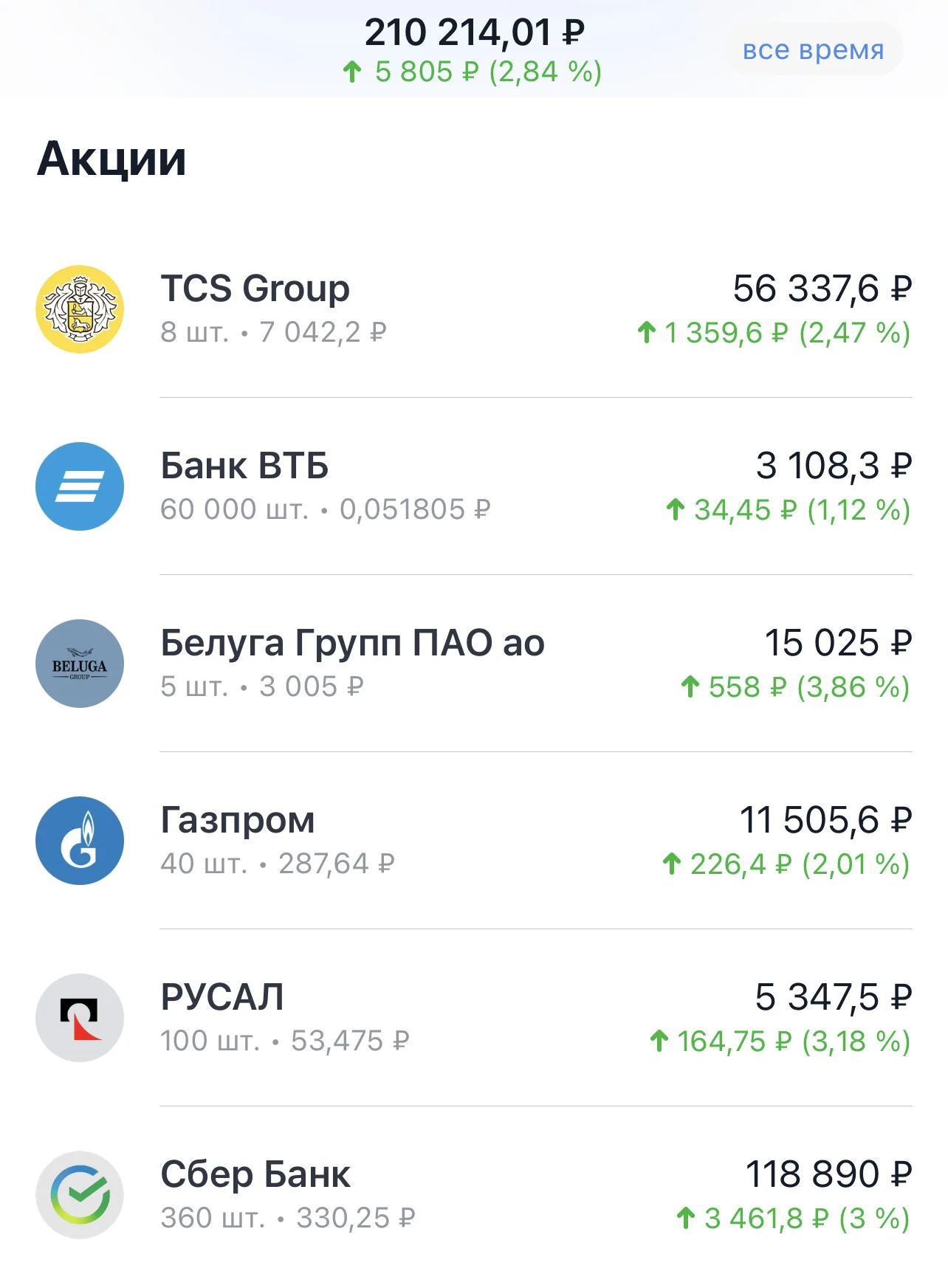948x1288 pixels.
Task: Tap total portfolio value 210 214,01 ₽
Action: (474, 32)
